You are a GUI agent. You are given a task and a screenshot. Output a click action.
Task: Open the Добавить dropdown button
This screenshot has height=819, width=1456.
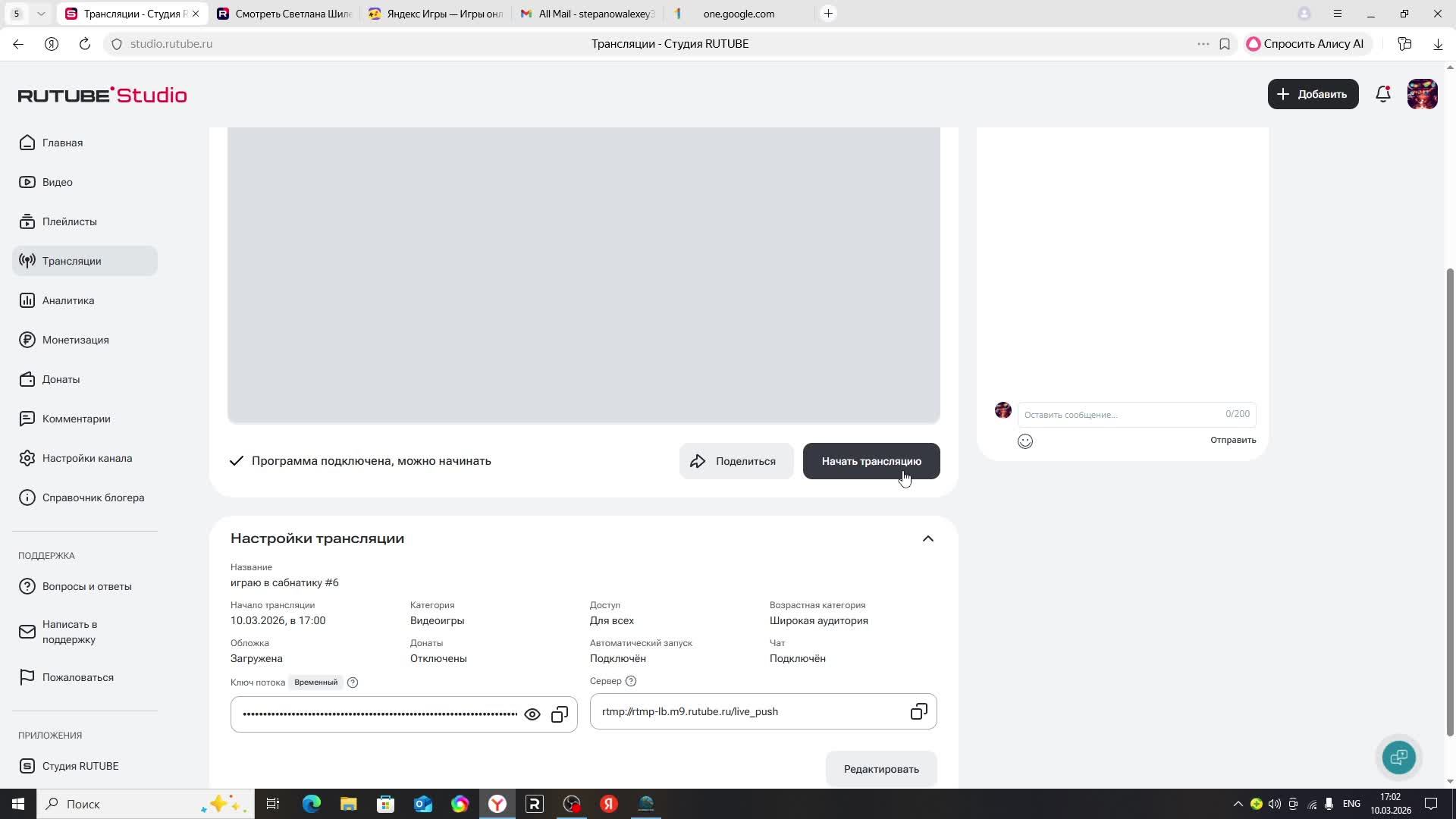[1313, 94]
